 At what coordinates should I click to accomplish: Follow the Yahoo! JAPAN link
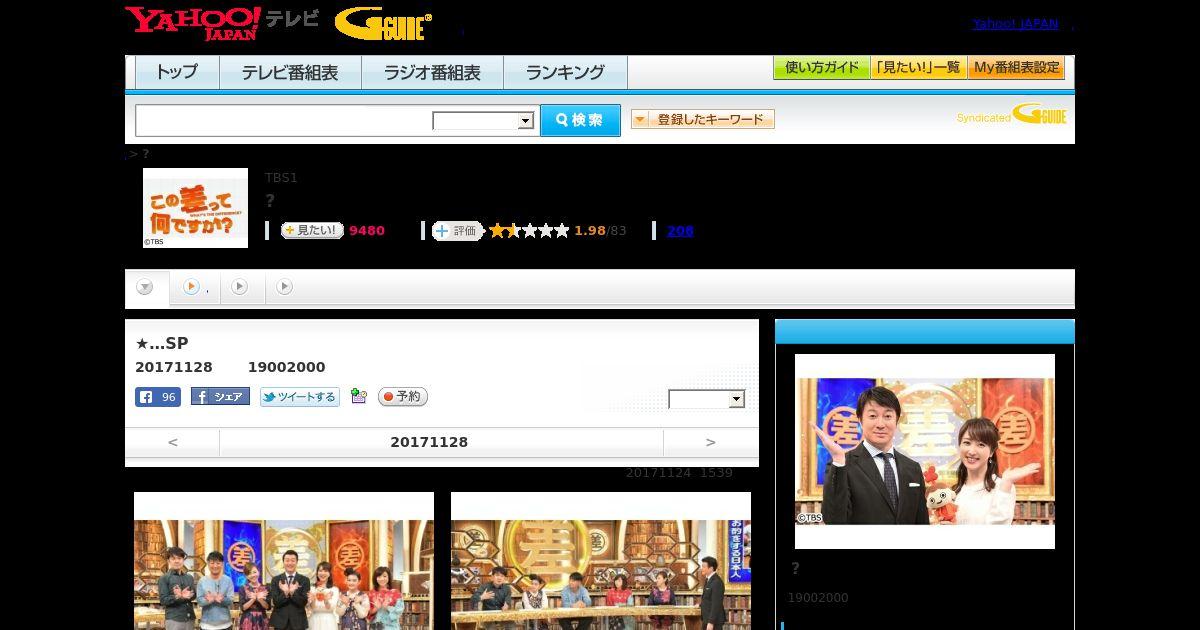coord(1015,24)
